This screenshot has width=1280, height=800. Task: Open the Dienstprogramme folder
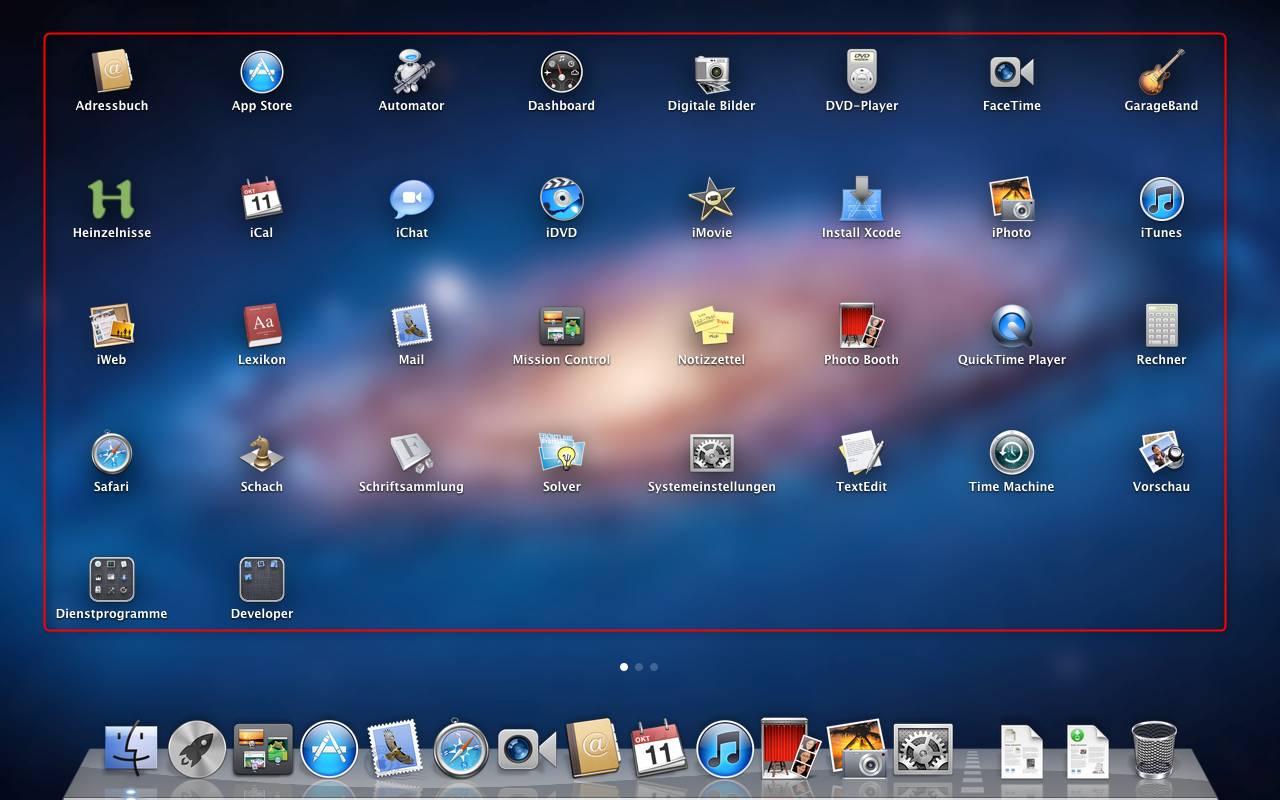pyautogui.click(x=111, y=579)
